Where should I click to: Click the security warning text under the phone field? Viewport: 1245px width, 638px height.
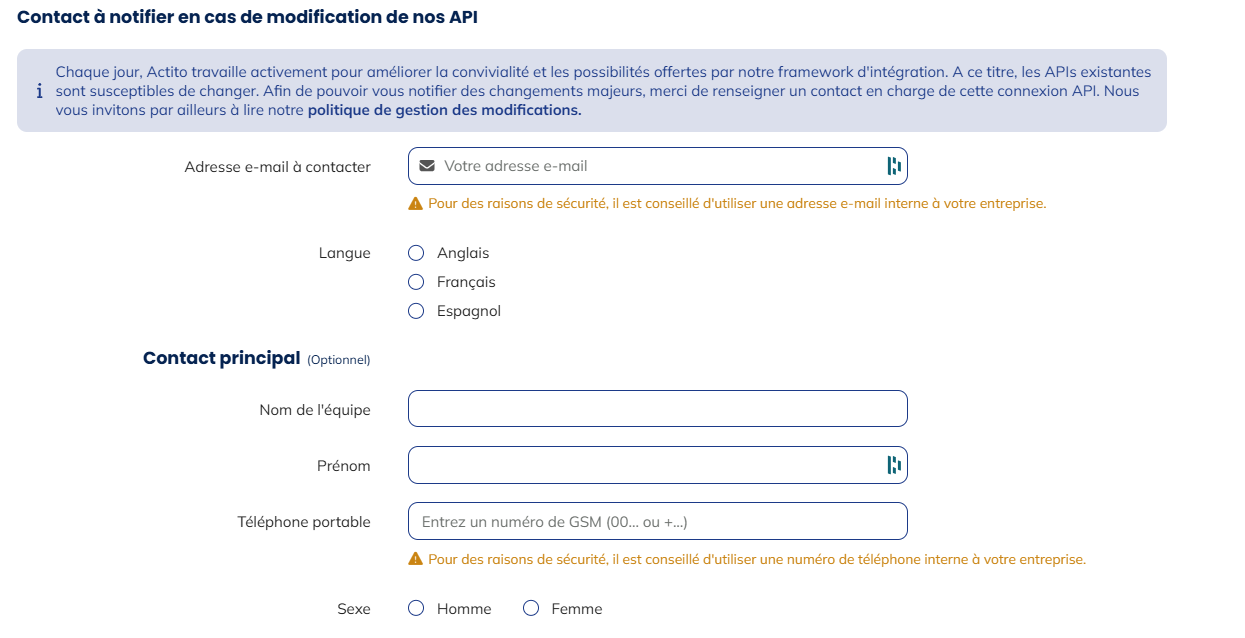pyautogui.click(x=757, y=559)
